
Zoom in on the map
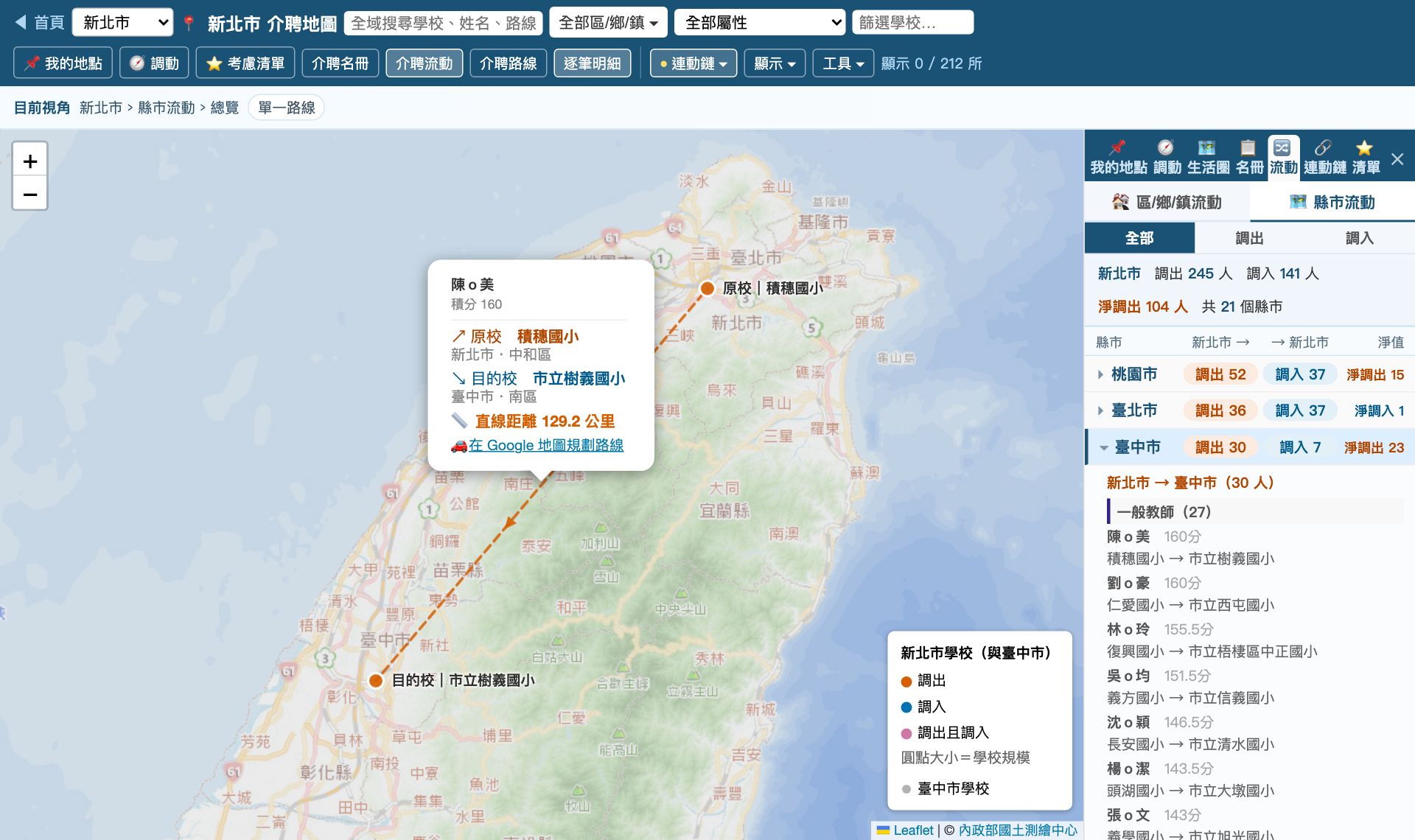[x=30, y=161]
